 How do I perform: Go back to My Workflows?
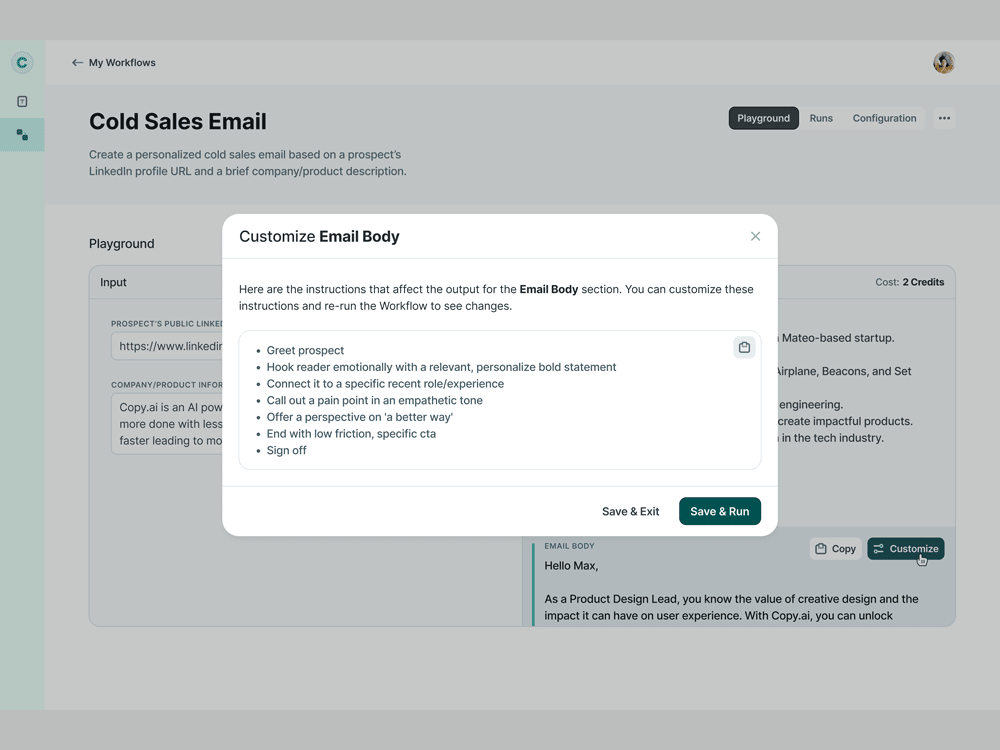(114, 62)
